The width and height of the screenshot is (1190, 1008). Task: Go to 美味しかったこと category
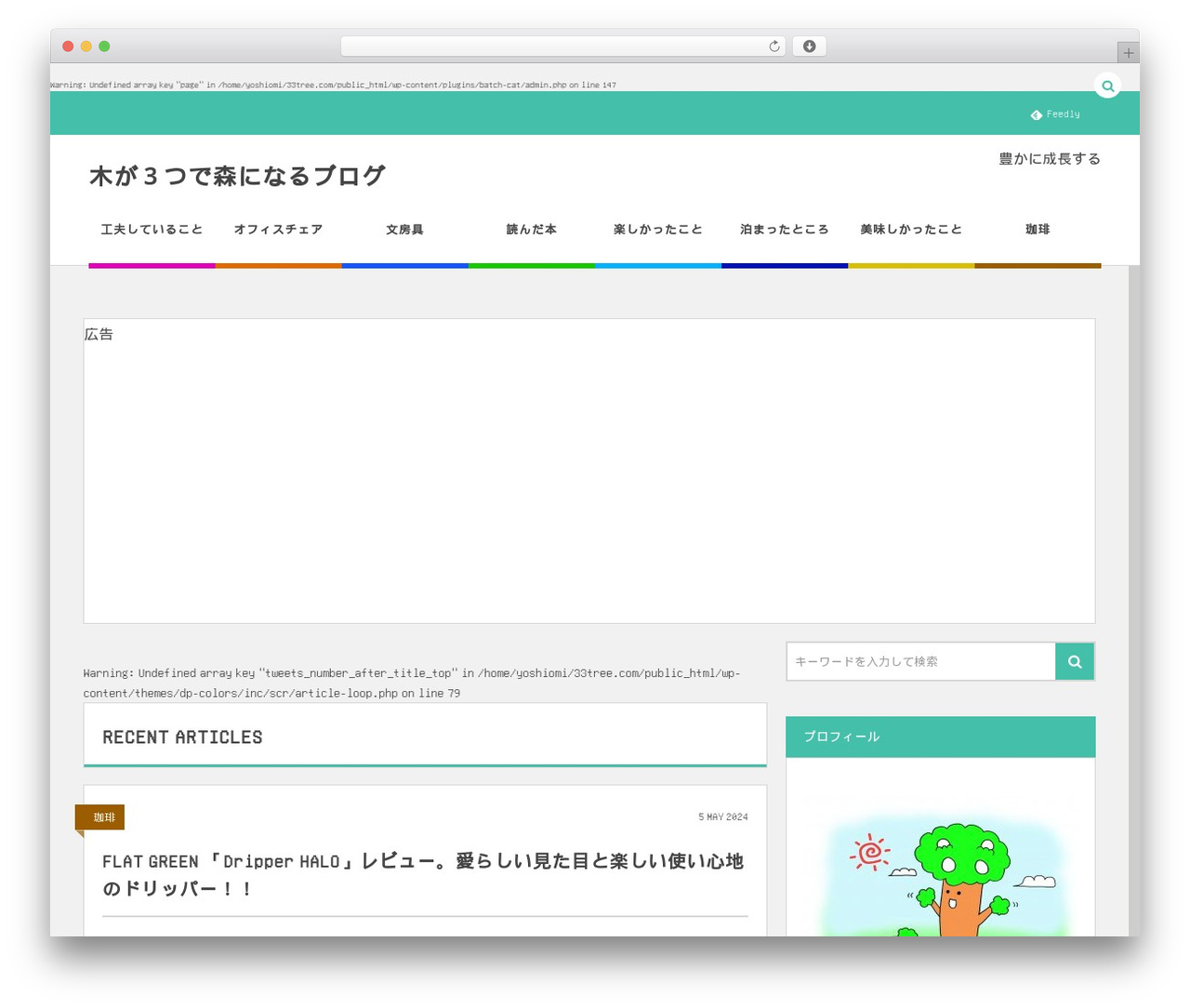[x=910, y=230]
